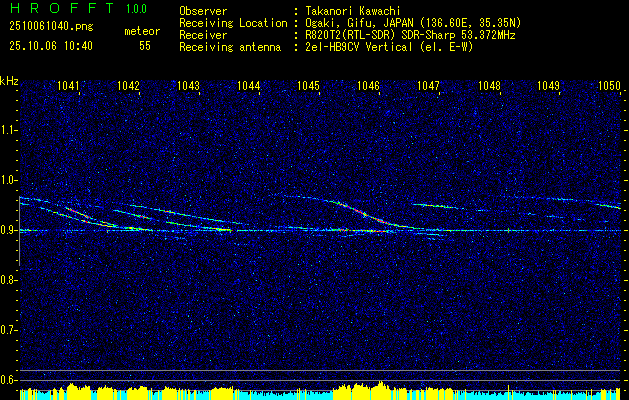
Task: Click the 0.9 frequency axis label
Action: (9, 230)
